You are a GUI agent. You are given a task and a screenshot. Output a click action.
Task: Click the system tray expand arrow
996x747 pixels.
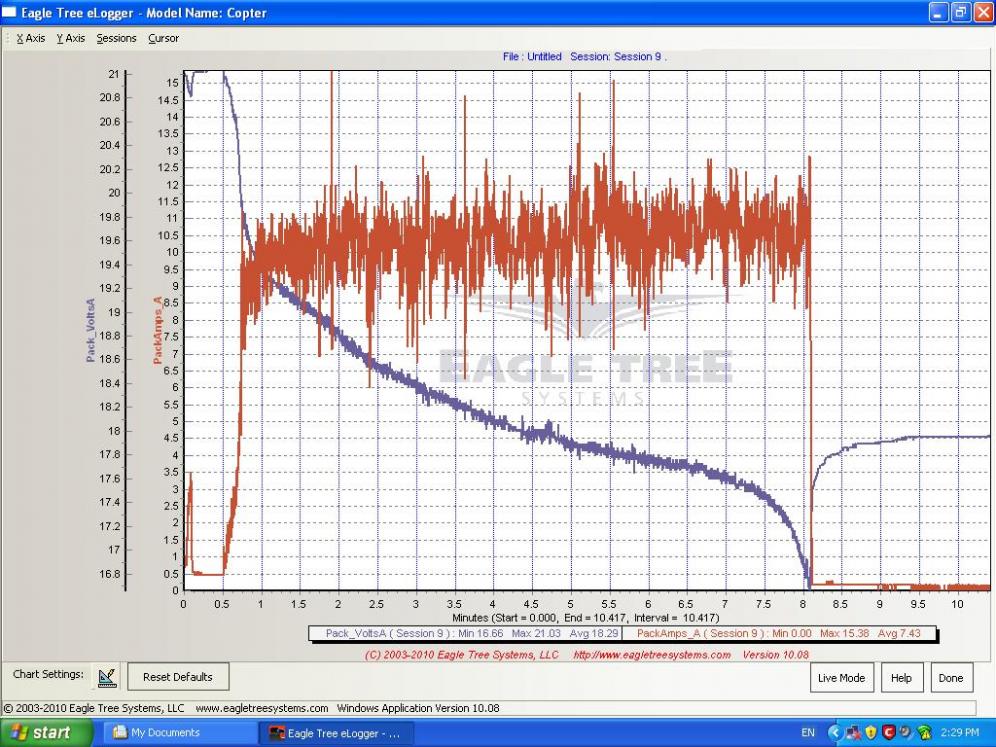836,733
